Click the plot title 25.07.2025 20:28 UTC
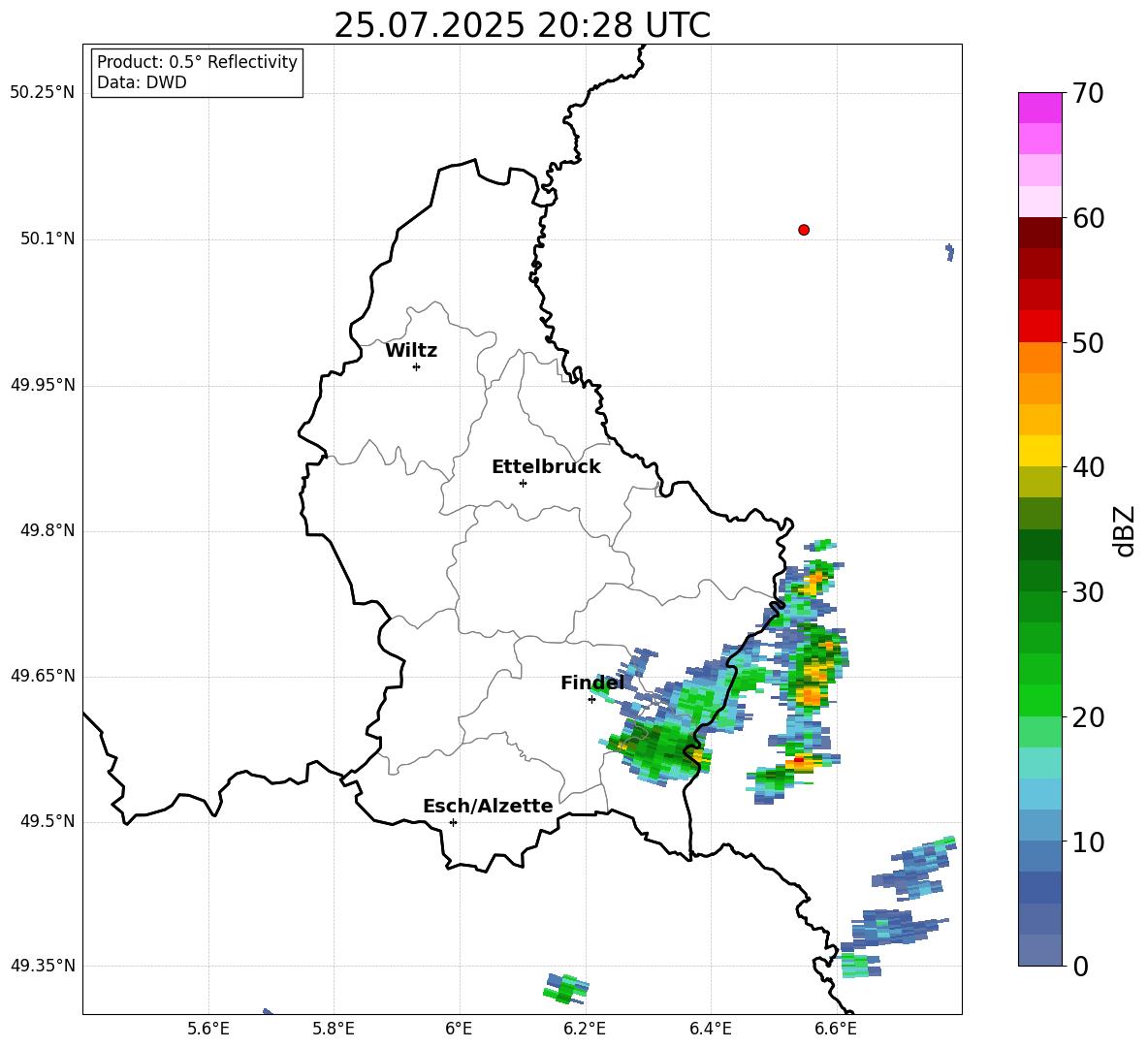 pyautogui.click(x=522, y=25)
